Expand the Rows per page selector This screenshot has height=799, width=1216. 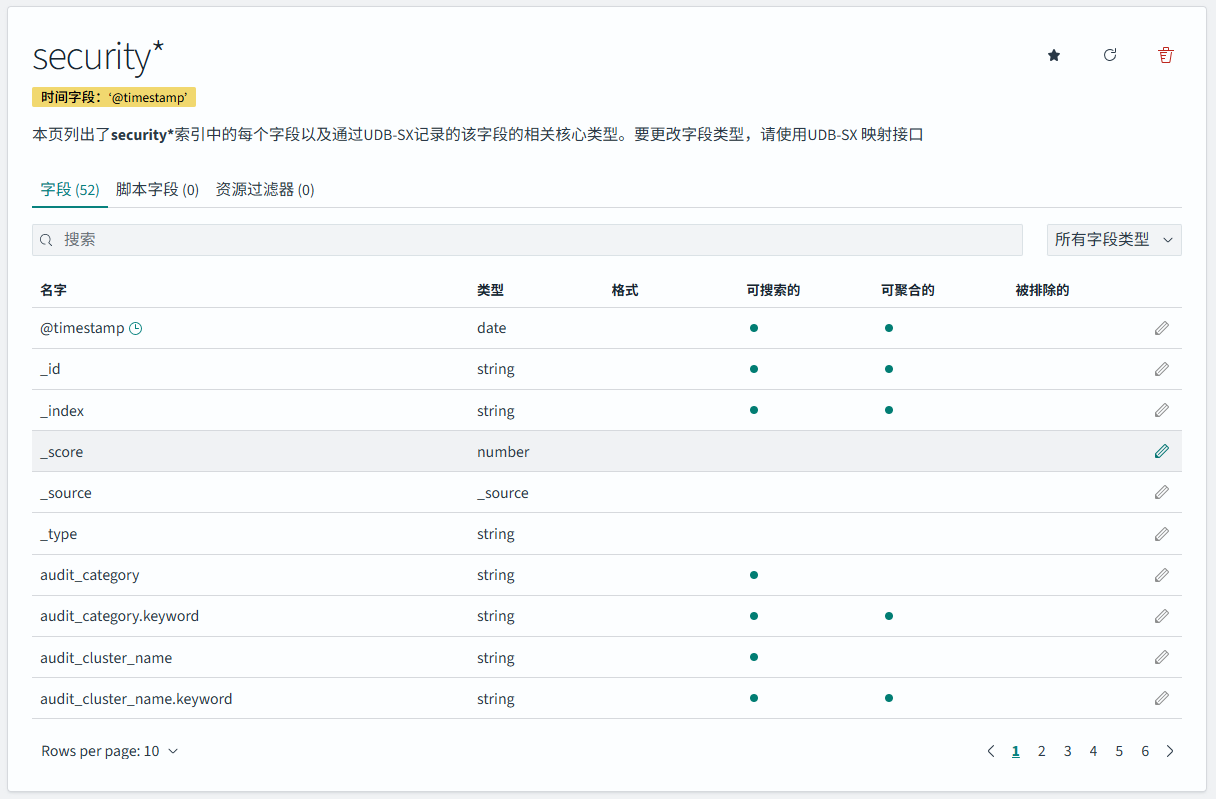(110, 750)
